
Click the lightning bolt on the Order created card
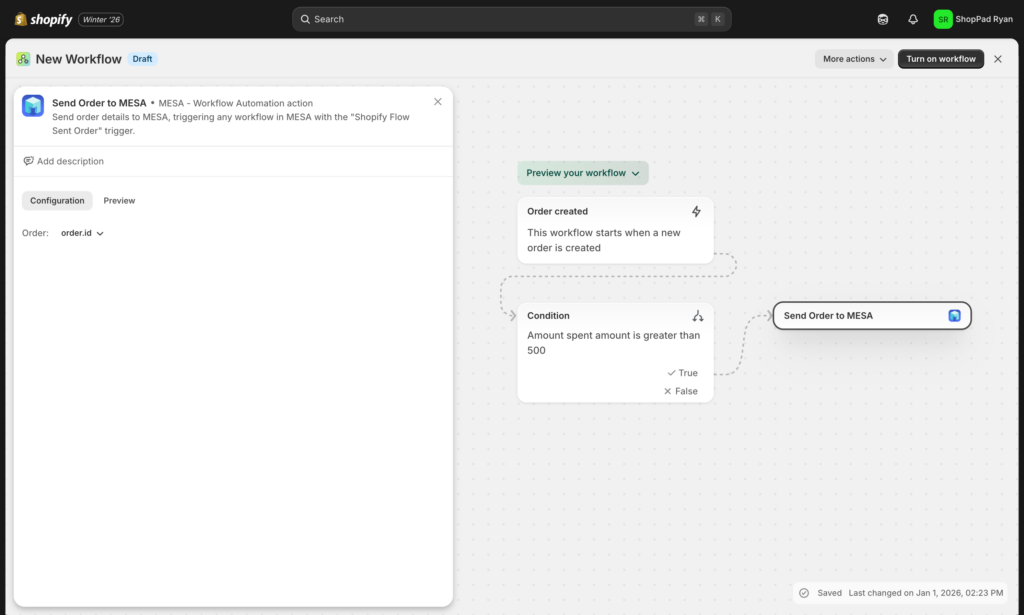[x=697, y=211]
